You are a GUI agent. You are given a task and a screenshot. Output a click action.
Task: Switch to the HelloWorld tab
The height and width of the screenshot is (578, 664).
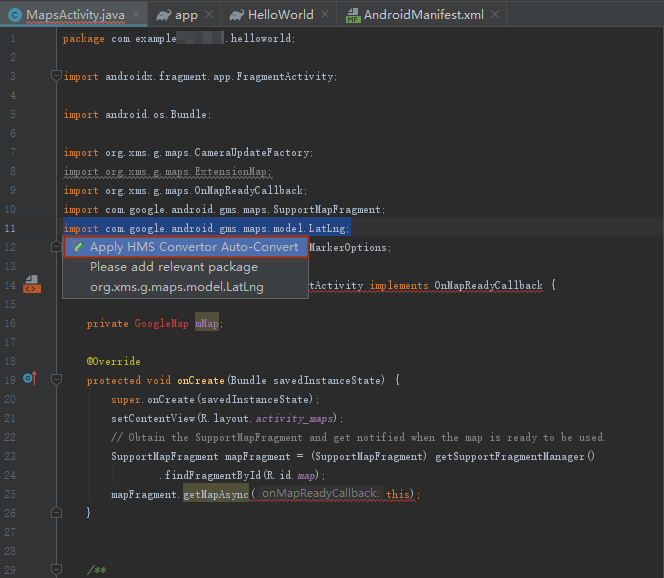click(279, 15)
